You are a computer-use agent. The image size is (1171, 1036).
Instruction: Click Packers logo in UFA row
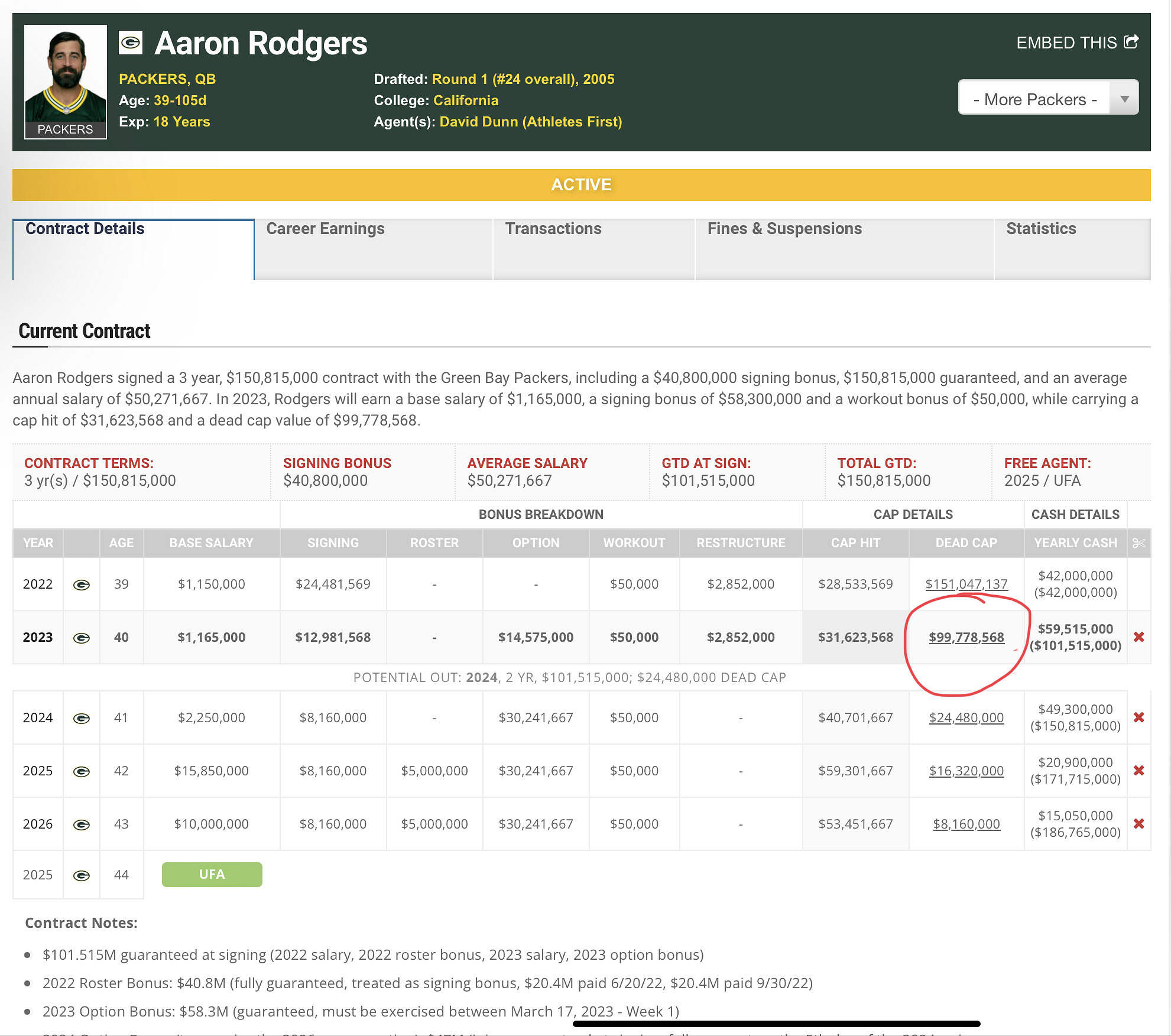tap(82, 875)
